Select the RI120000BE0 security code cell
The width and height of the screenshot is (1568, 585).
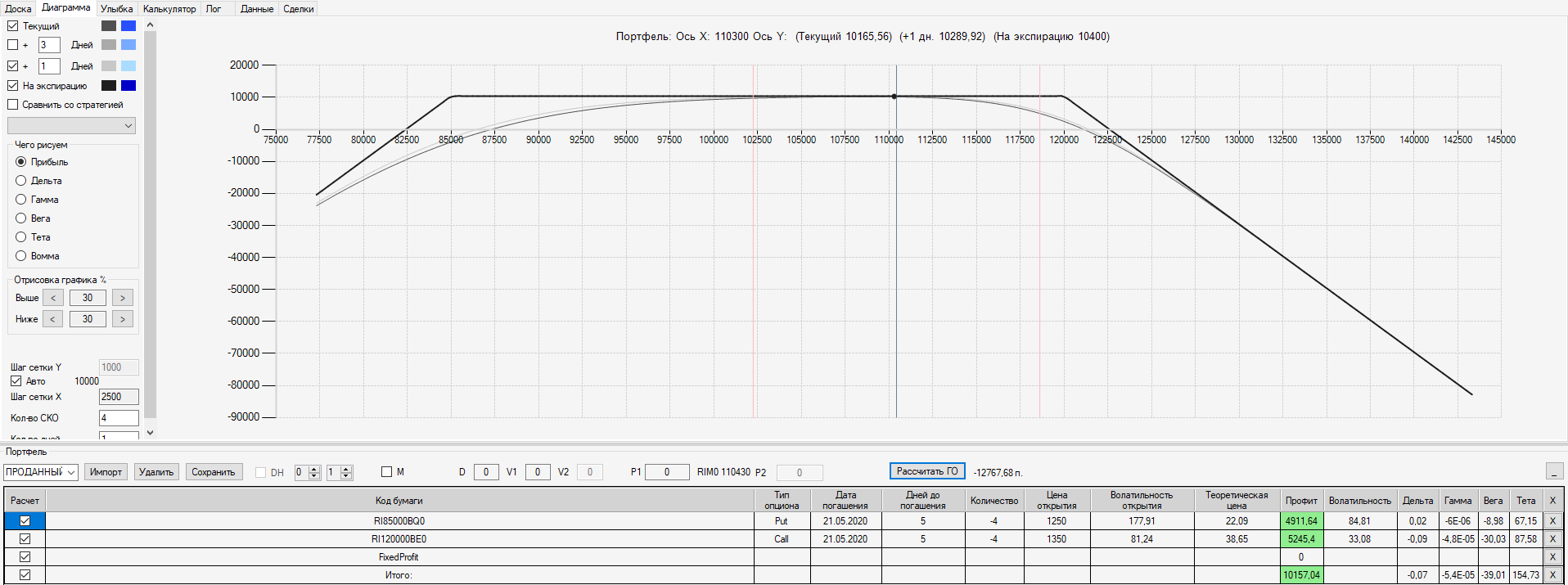399,539
